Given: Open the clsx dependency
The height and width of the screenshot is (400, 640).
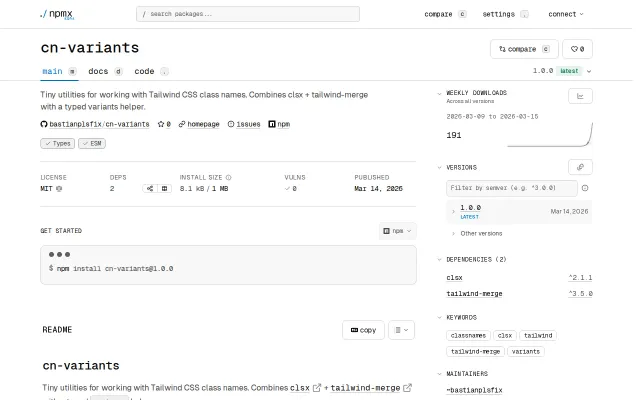Looking at the screenshot, I should 454,278.
